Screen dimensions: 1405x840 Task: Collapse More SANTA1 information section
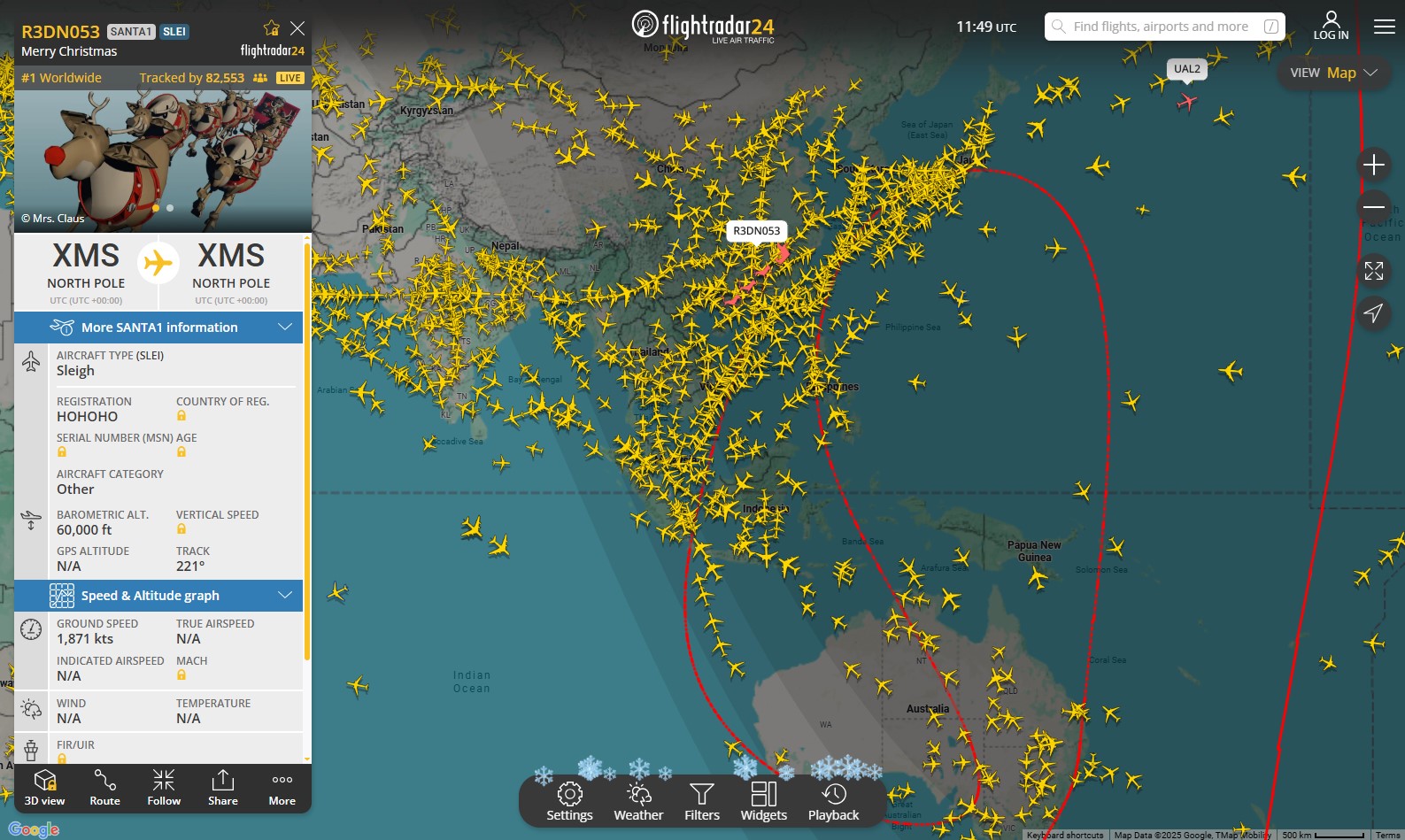point(285,328)
